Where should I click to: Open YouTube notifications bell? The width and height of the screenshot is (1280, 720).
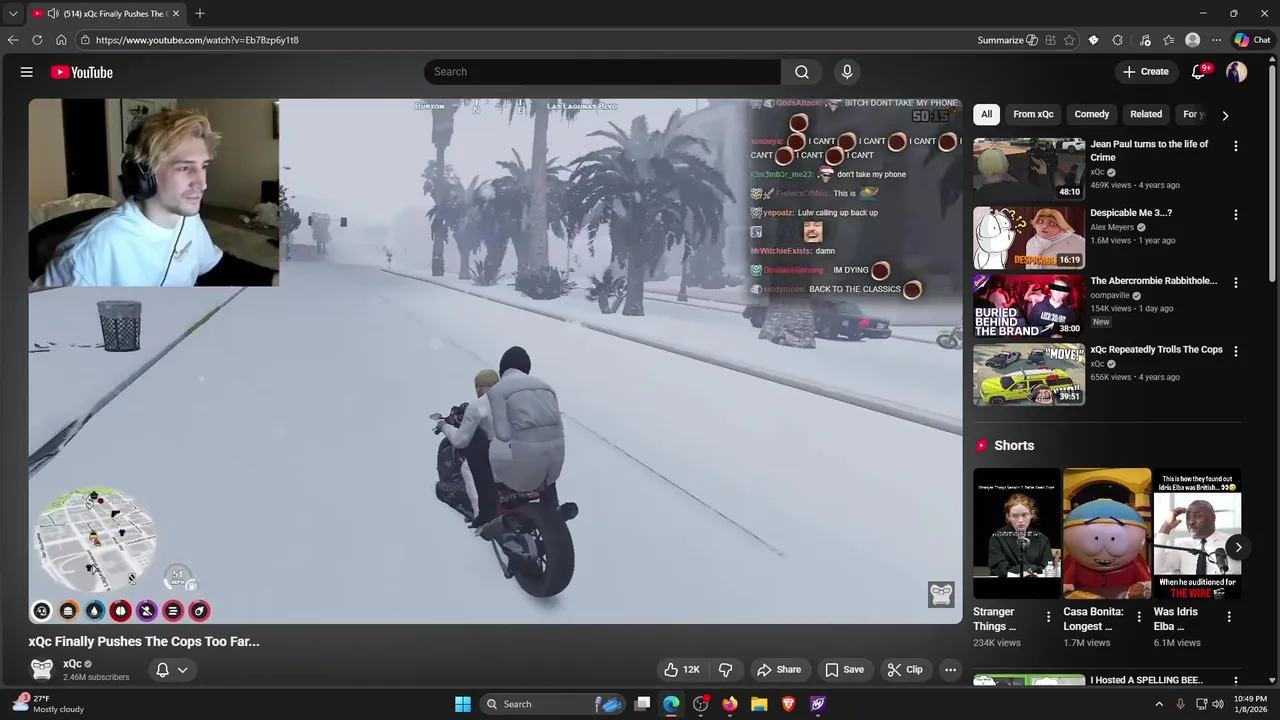point(1198,72)
